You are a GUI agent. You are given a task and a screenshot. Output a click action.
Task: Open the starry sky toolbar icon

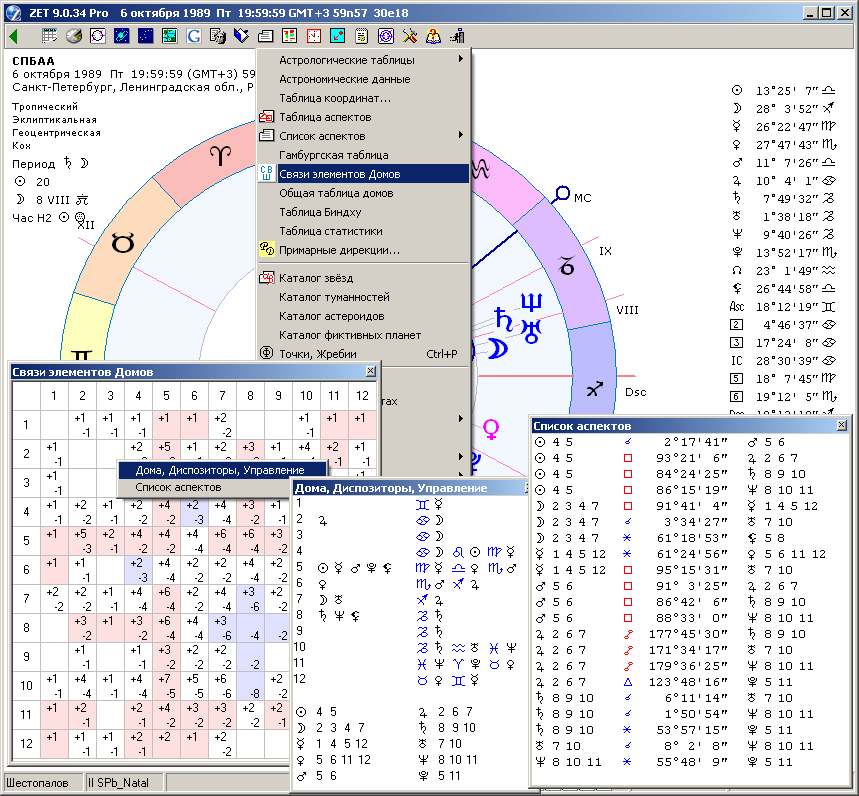point(145,36)
